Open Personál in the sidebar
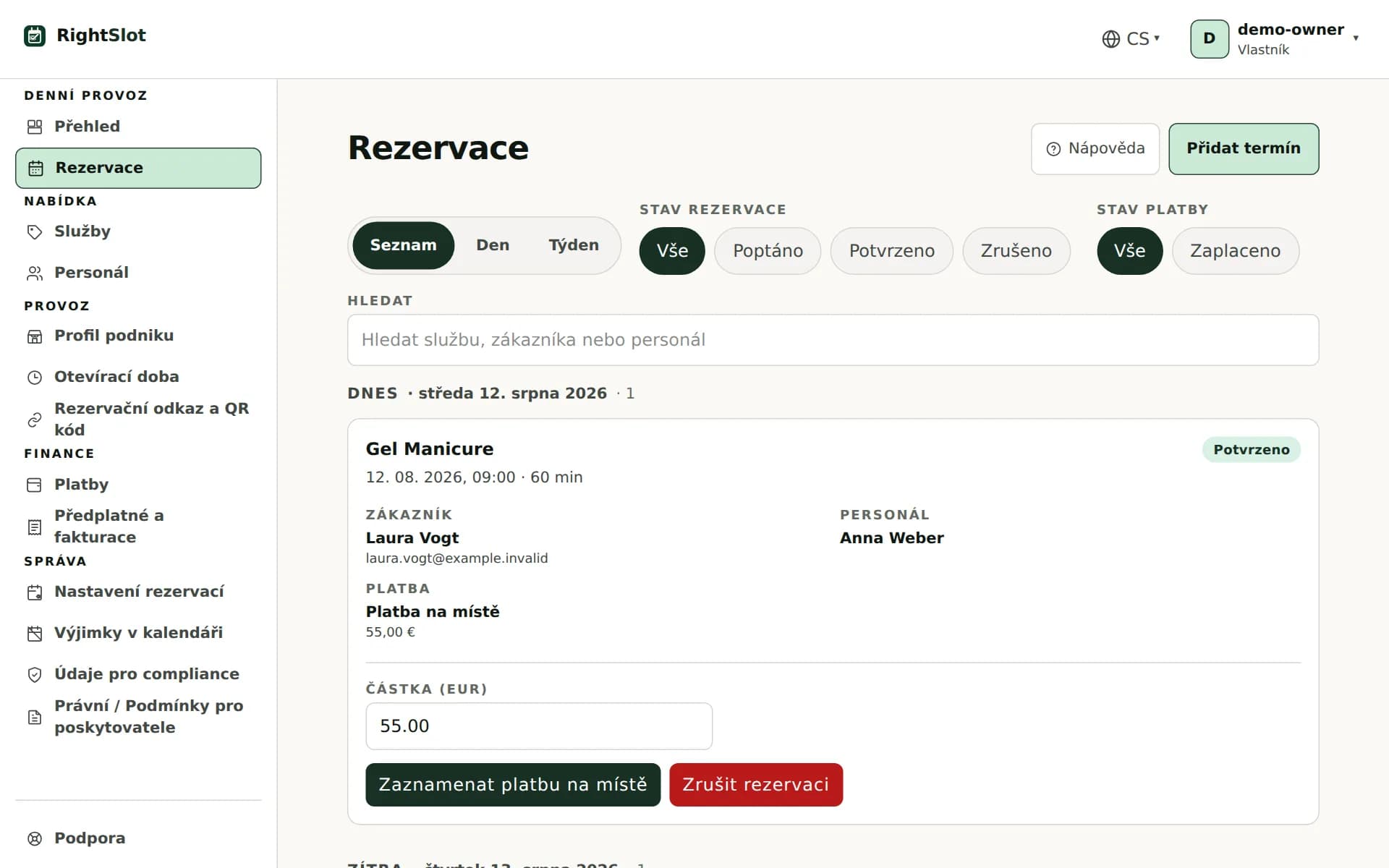 point(138,273)
